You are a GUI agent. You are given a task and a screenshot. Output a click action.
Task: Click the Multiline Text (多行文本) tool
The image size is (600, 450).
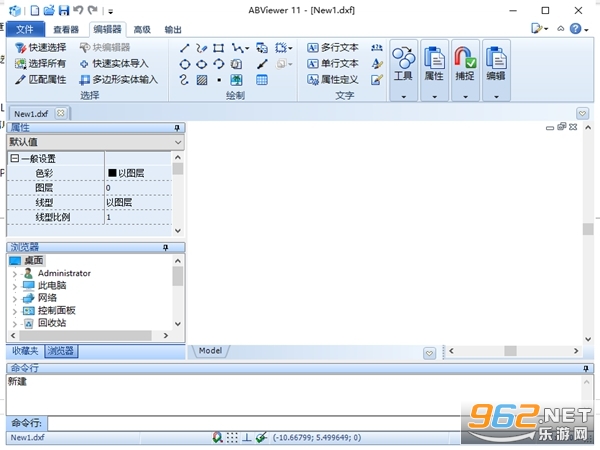click(333, 48)
